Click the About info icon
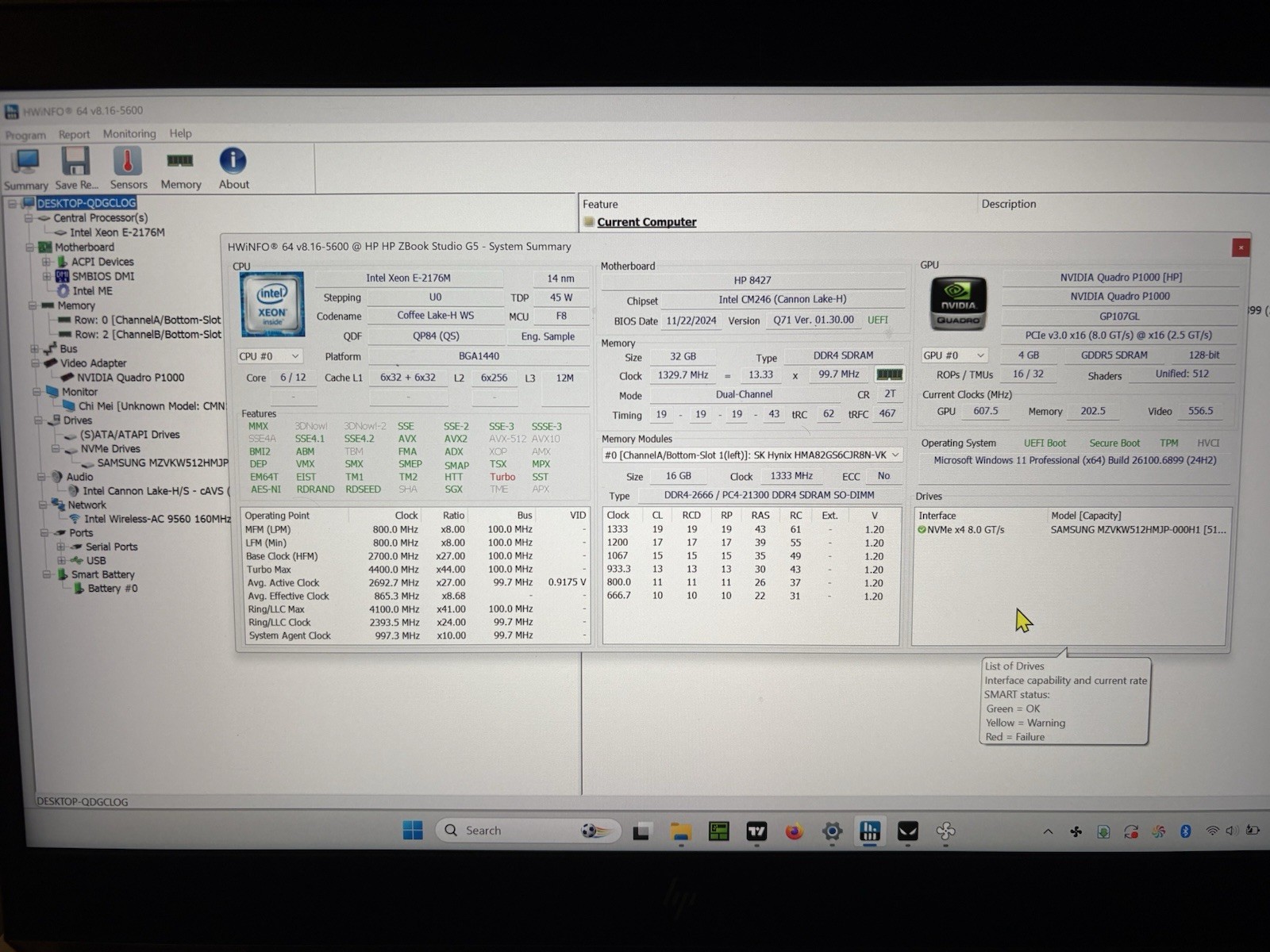The width and height of the screenshot is (1270, 952). tap(233, 169)
